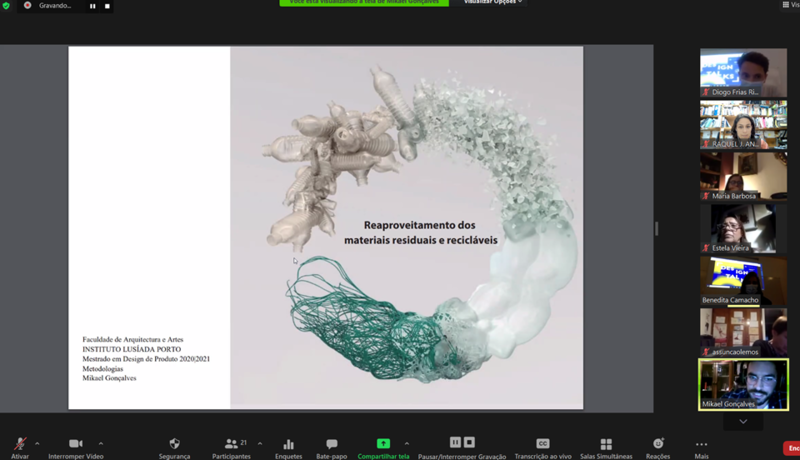Image resolution: width=800 pixels, height=460 pixels.
Task: Click Mestrado em Design de Produto text
Action: [146, 359]
